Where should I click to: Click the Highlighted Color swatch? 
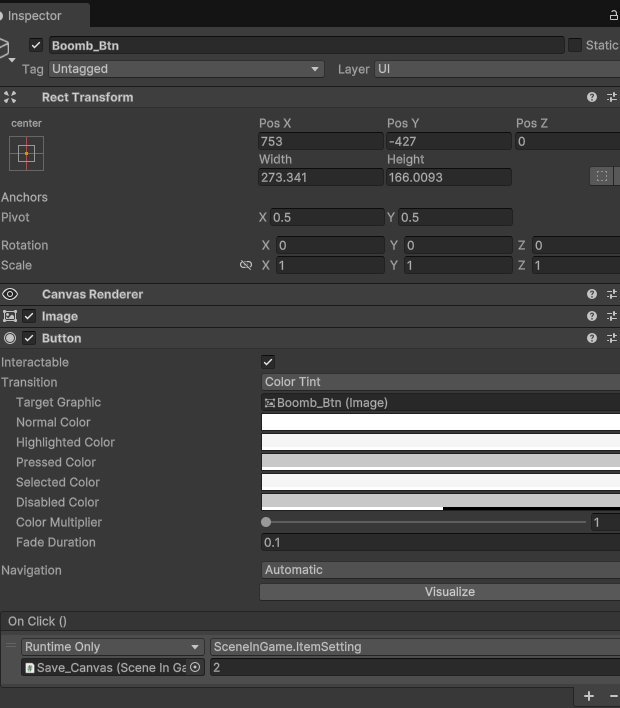[441, 442]
